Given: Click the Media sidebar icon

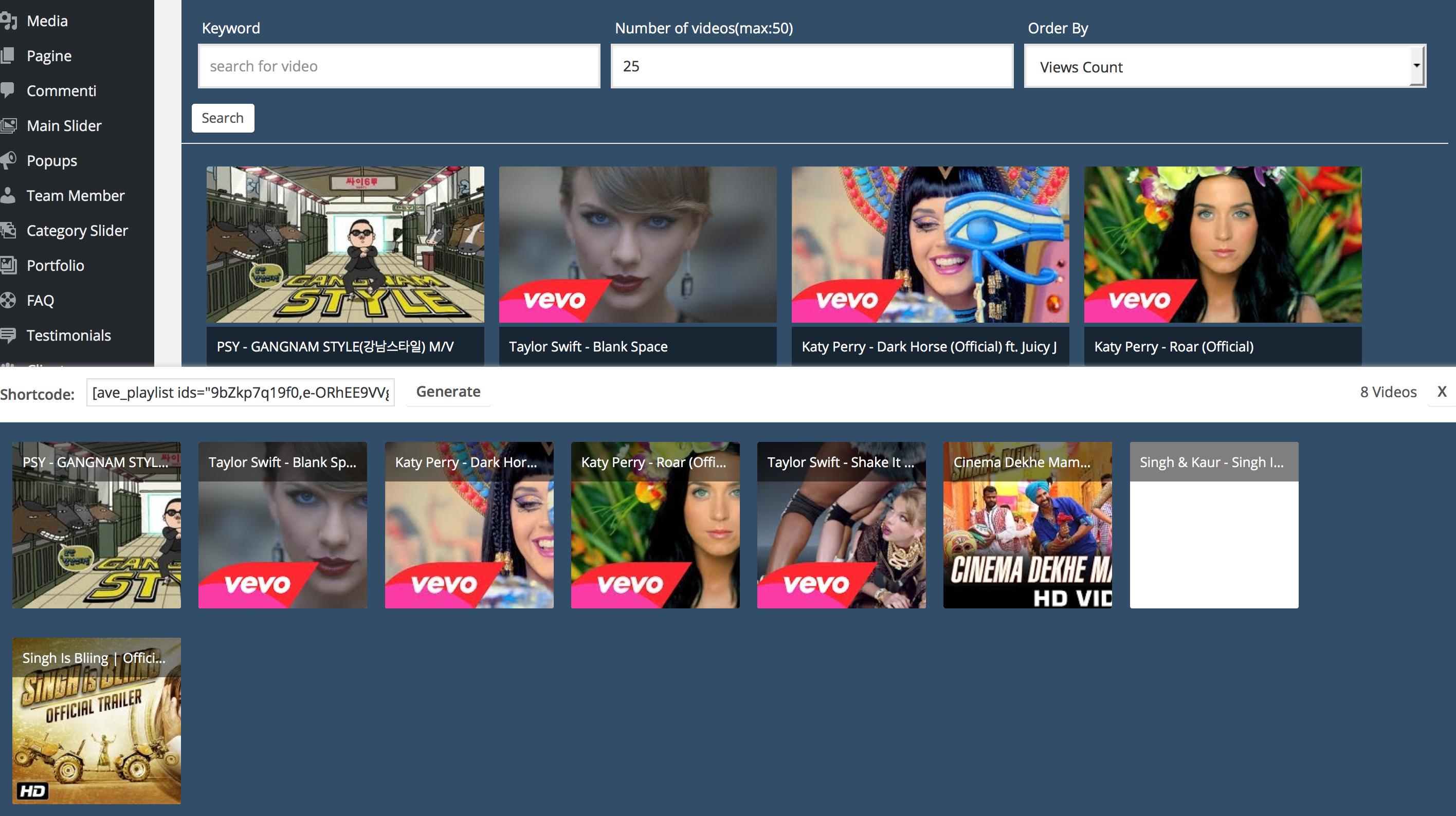Looking at the screenshot, I should pos(8,21).
